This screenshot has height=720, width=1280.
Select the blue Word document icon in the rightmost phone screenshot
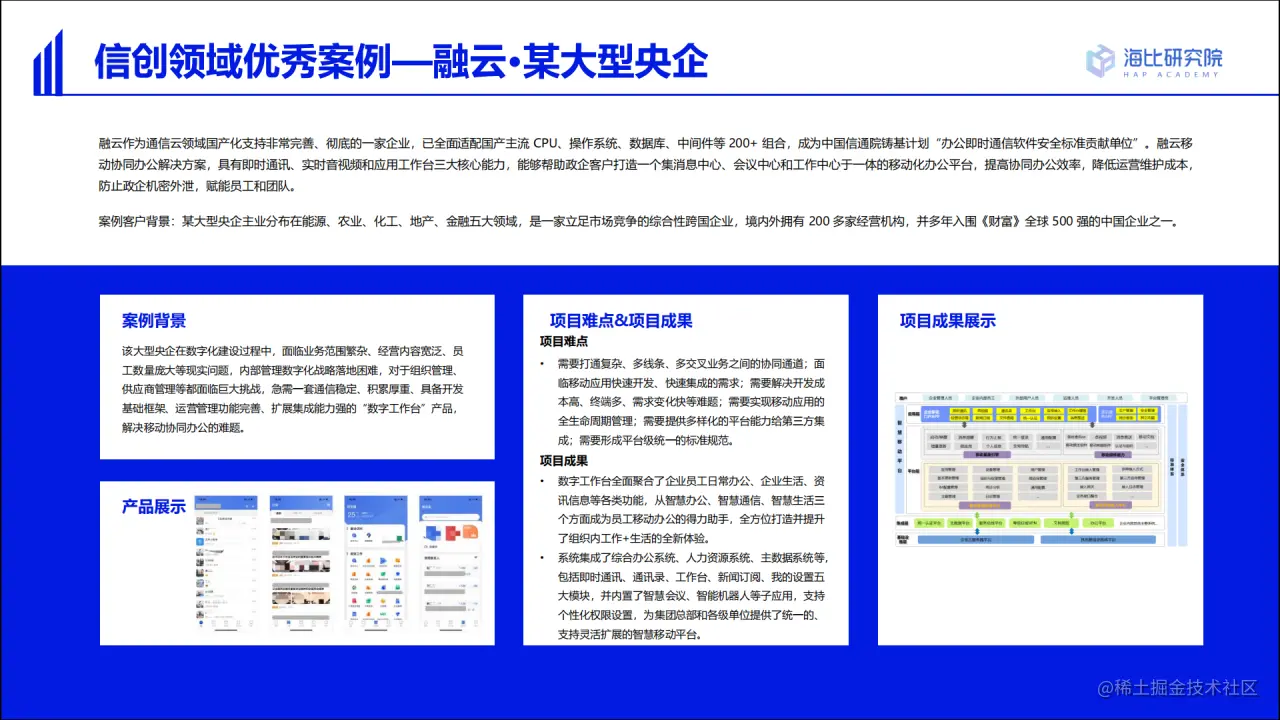coord(431,533)
